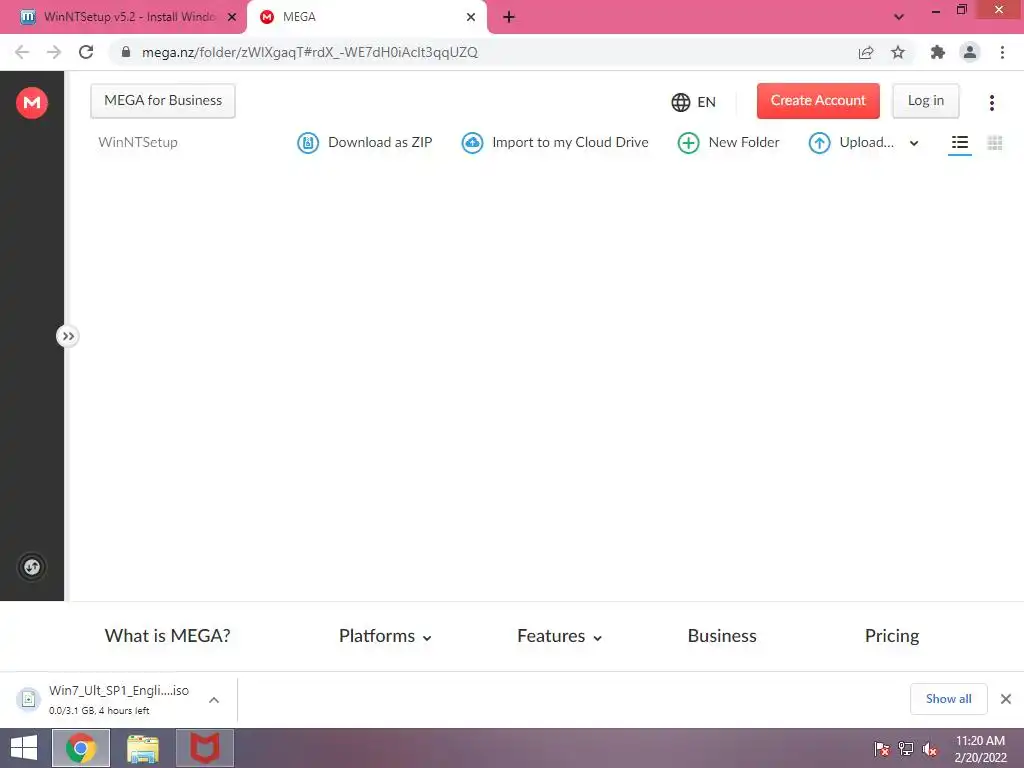1024x768 pixels.
Task: Open the taskbar clock showing 11:20 AM
Action: [980, 749]
